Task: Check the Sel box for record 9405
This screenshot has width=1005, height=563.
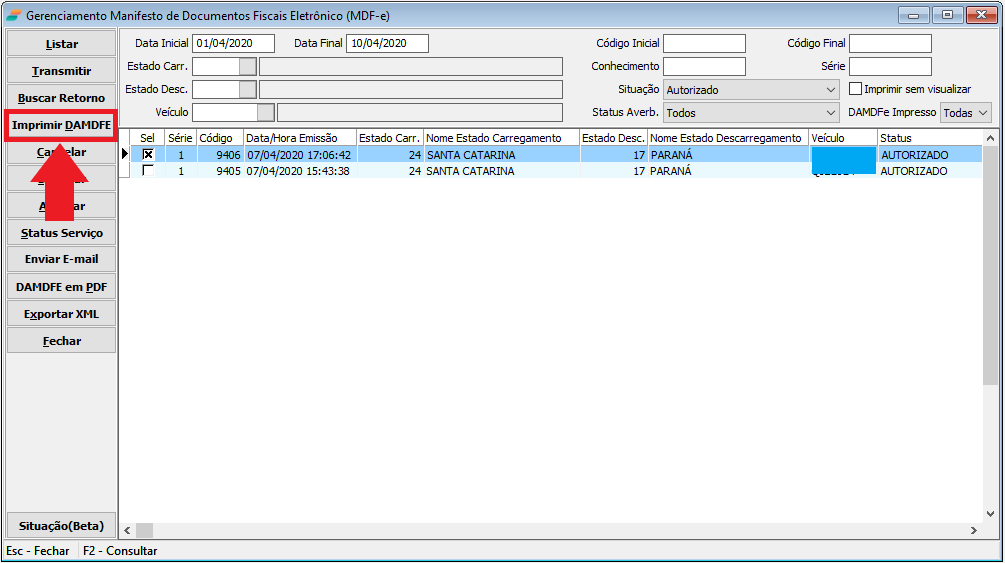Action: (x=148, y=171)
